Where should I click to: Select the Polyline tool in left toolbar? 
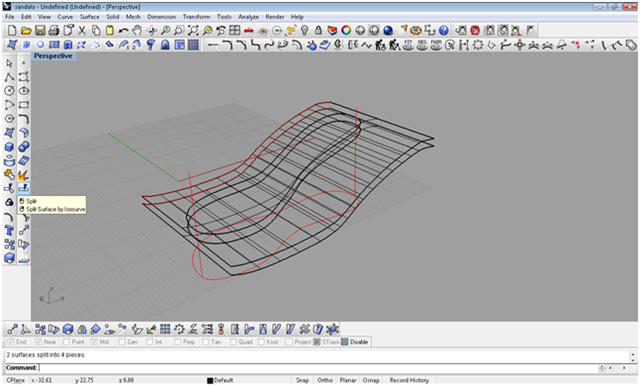9,77
